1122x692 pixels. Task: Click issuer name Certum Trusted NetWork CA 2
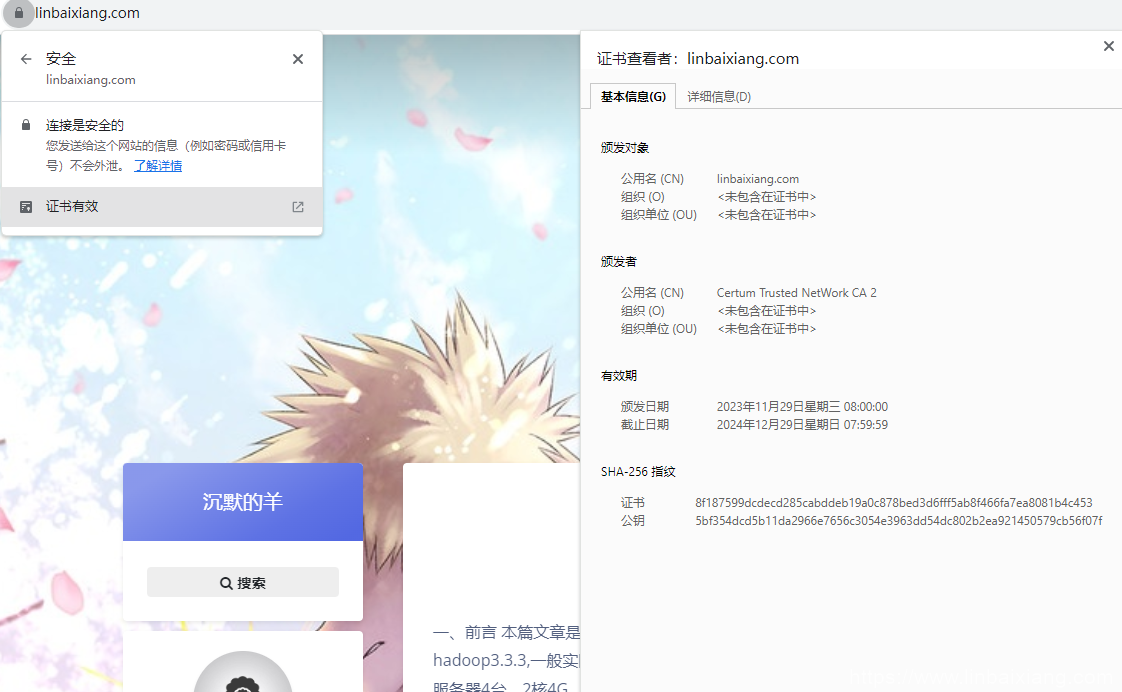point(796,293)
